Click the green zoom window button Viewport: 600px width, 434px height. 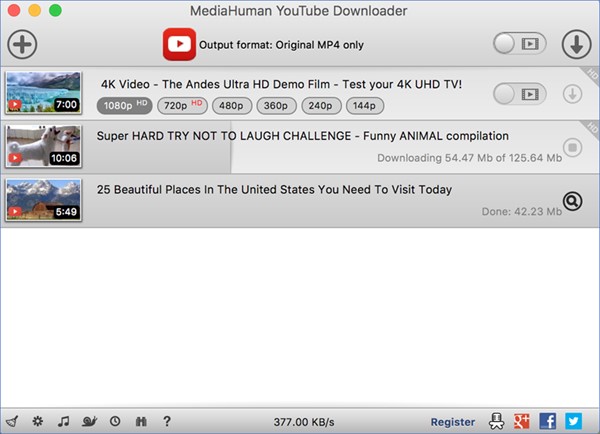[55, 10]
